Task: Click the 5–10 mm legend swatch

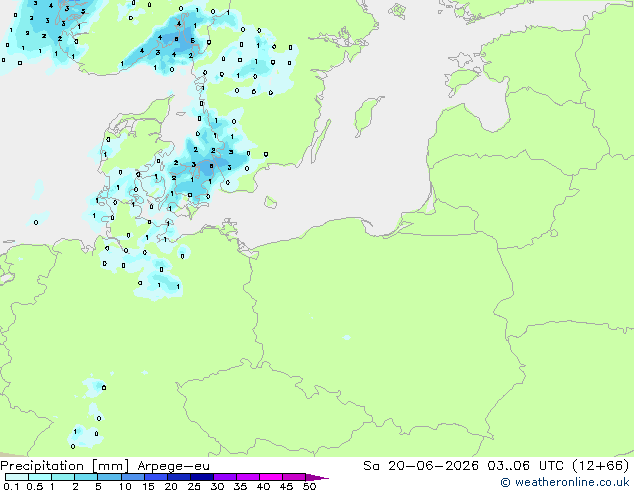Action: (x=109, y=477)
